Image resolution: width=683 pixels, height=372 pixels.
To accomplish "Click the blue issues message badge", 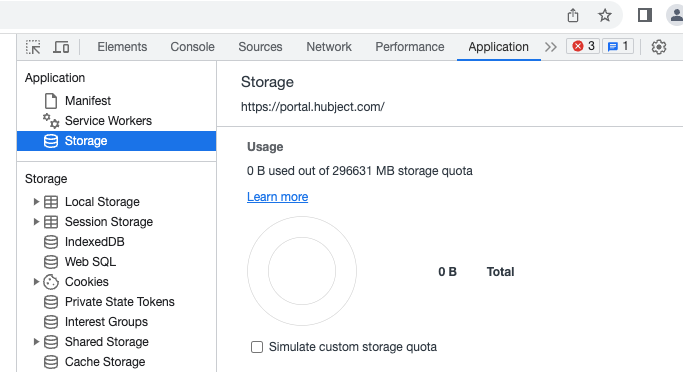I will [618, 46].
